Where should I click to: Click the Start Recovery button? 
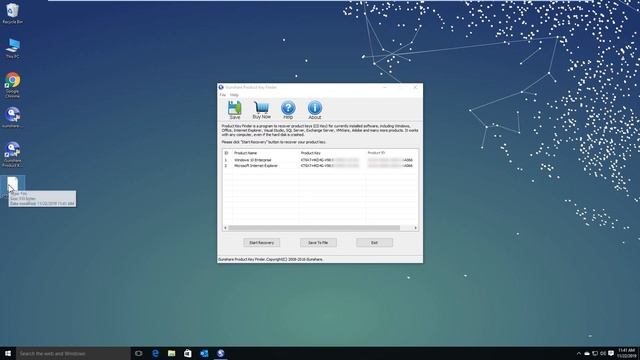262,242
